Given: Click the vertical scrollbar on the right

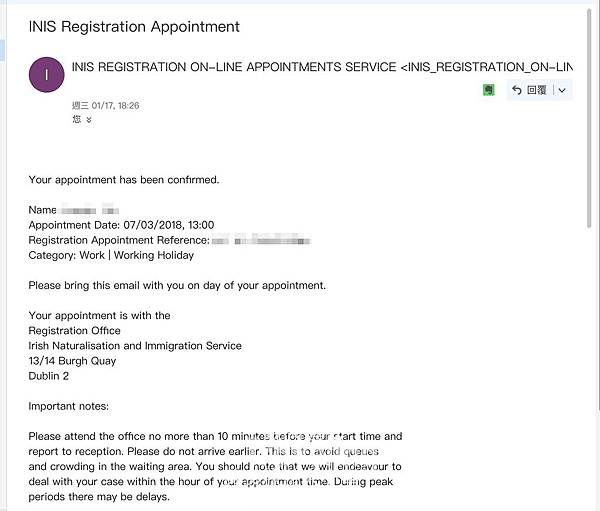Looking at the screenshot, I should pos(588,120).
